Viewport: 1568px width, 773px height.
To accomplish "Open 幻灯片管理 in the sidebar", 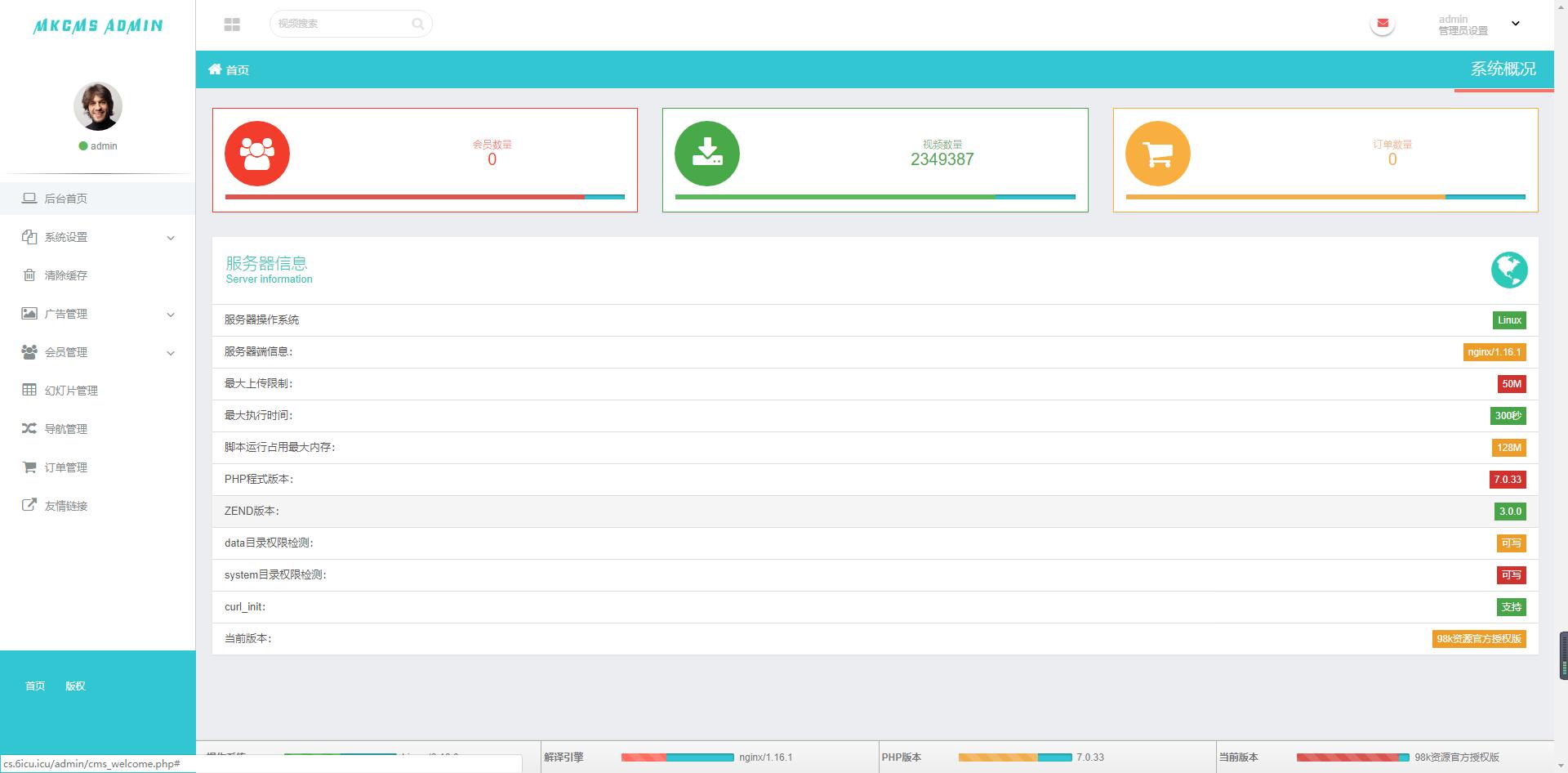I will point(71,391).
